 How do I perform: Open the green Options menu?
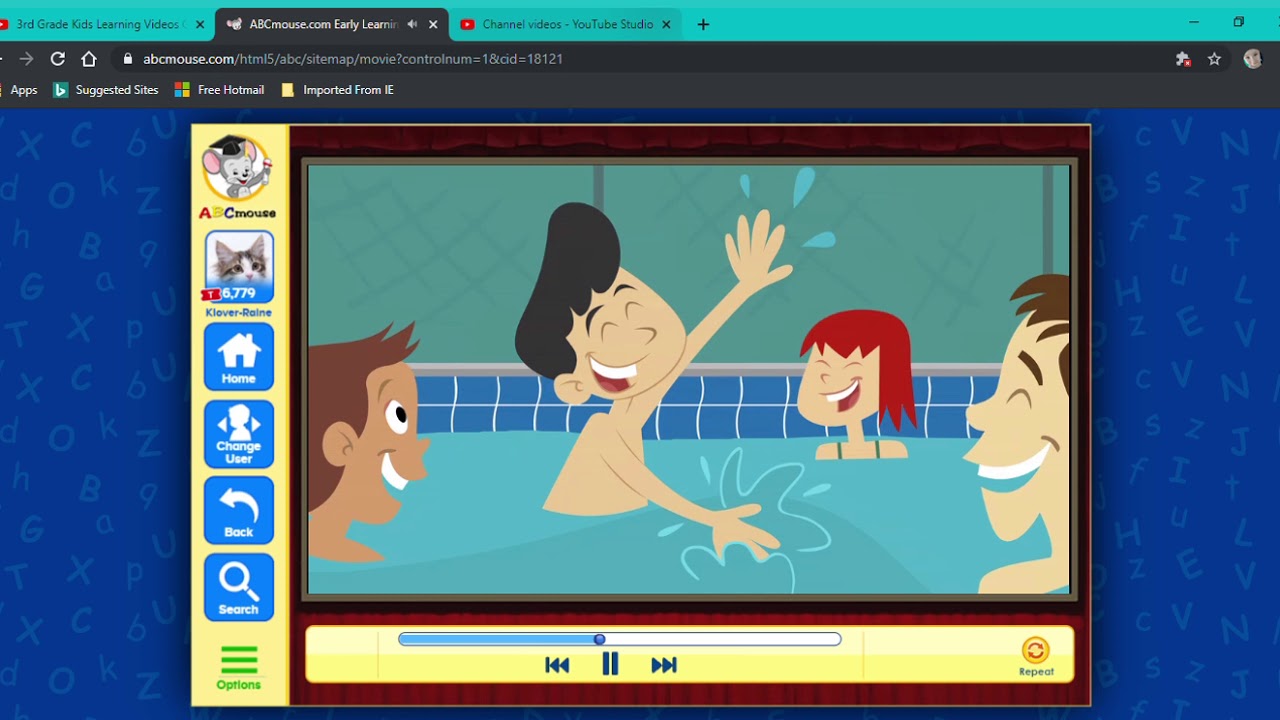(x=239, y=668)
